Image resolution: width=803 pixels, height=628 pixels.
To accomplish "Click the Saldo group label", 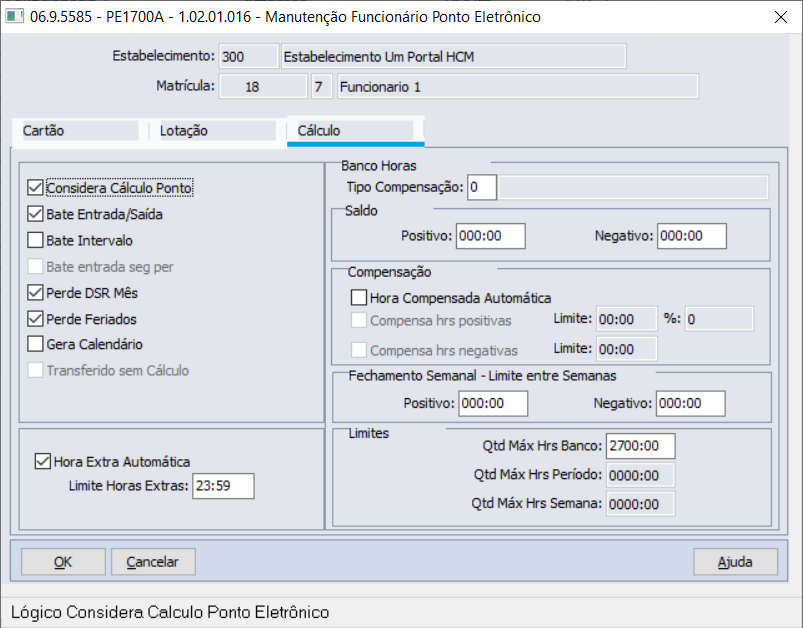I will [361, 211].
